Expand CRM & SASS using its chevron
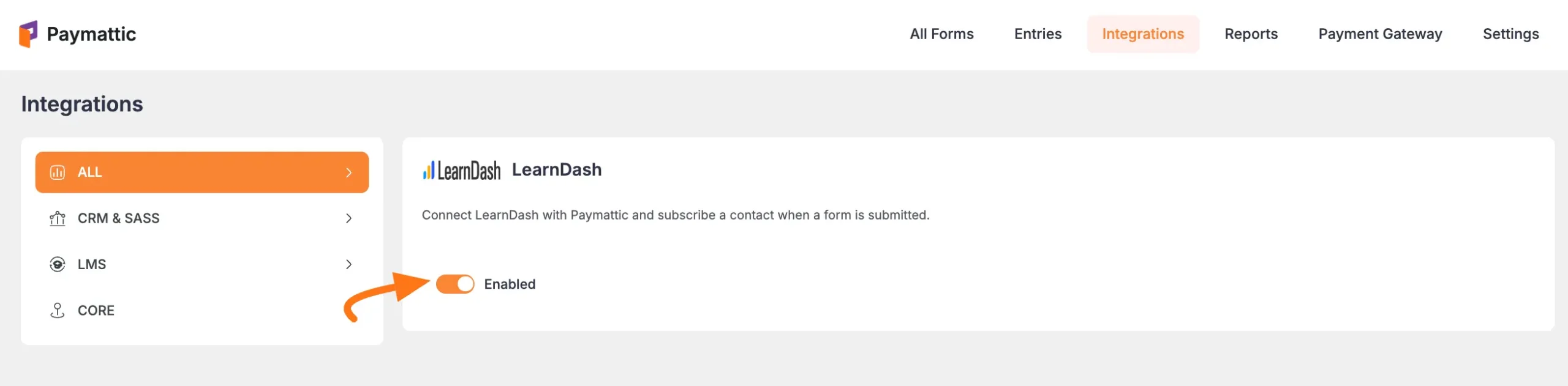Image resolution: width=1568 pixels, height=386 pixels. click(349, 218)
